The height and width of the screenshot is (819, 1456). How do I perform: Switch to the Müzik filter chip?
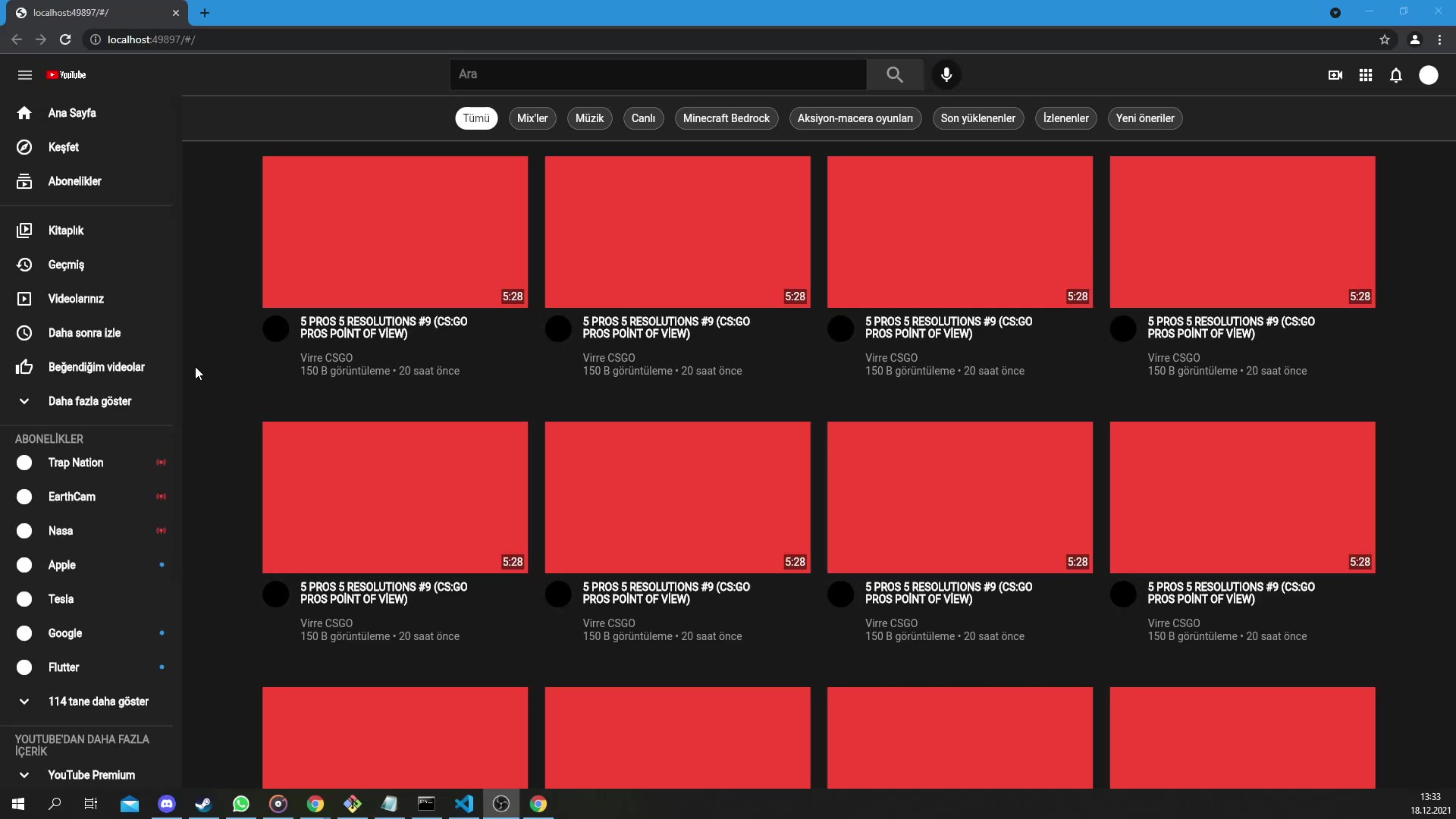point(590,118)
